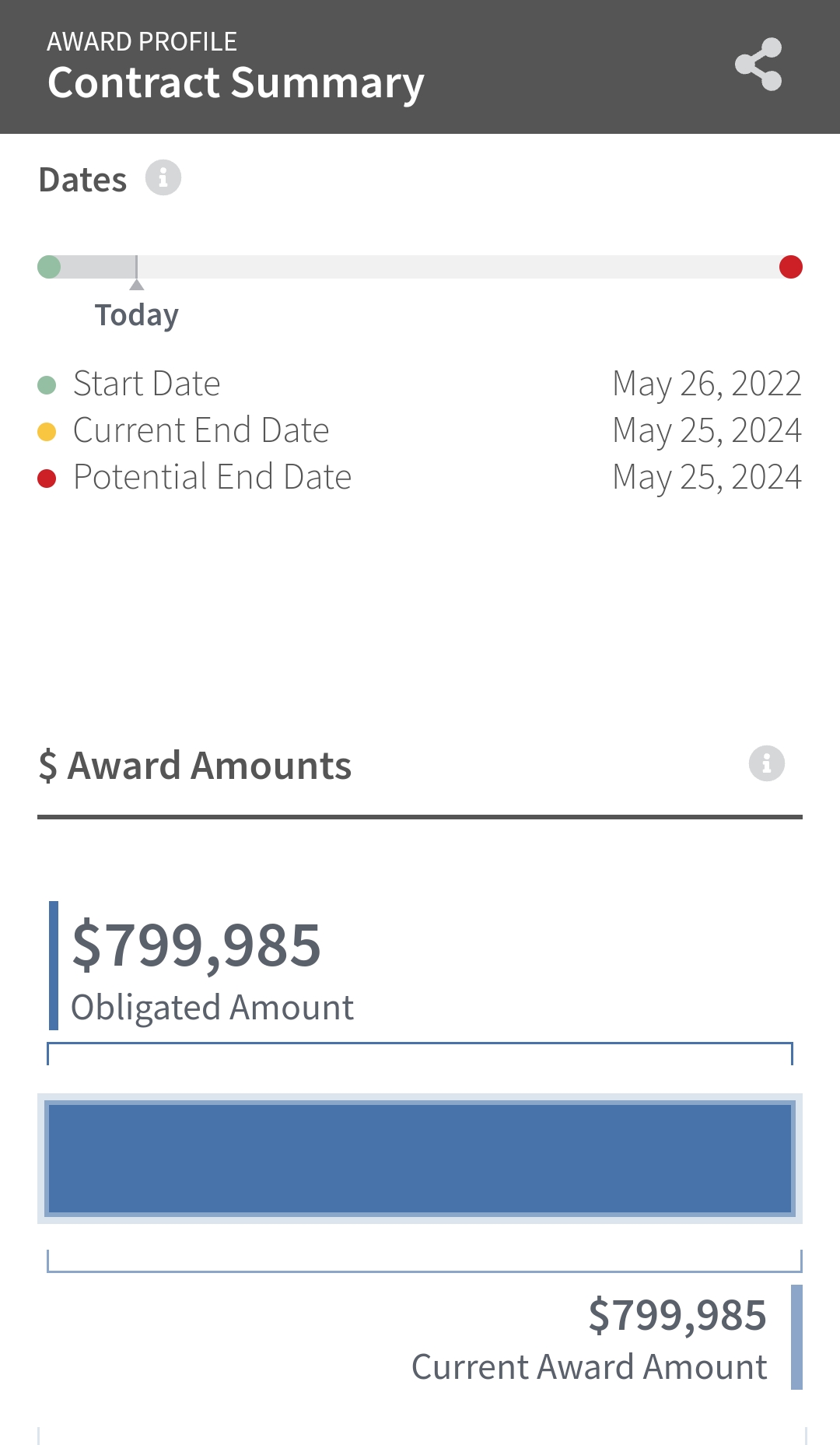The height and width of the screenshot is (1445, 840).
Task: Show info tooltip for Award Amounts
Action: point(767,763)
